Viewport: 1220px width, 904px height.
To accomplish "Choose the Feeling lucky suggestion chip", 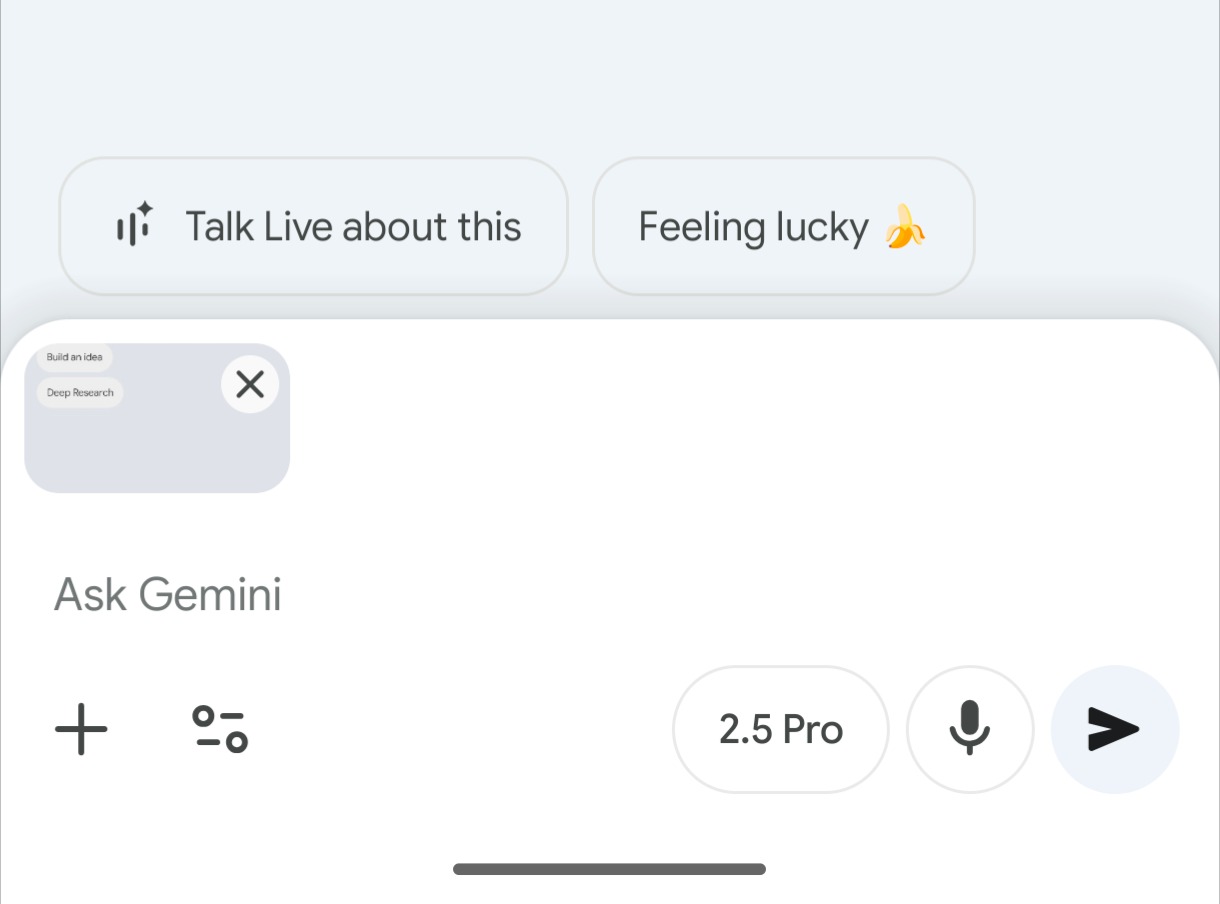I will coord(783,226).
